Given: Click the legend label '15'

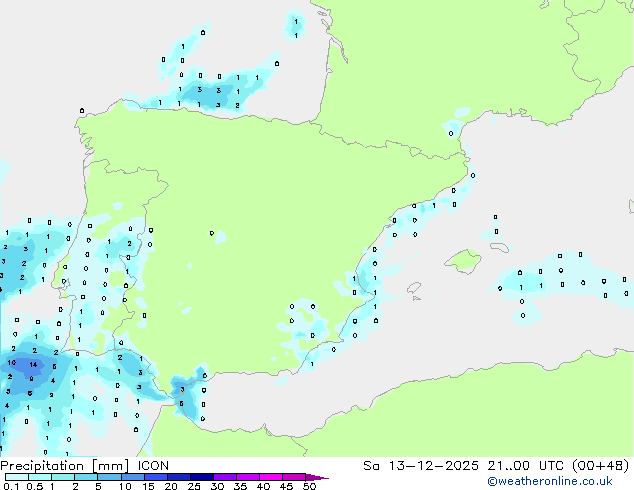Looking at the screenshot, I should [148, 486].
